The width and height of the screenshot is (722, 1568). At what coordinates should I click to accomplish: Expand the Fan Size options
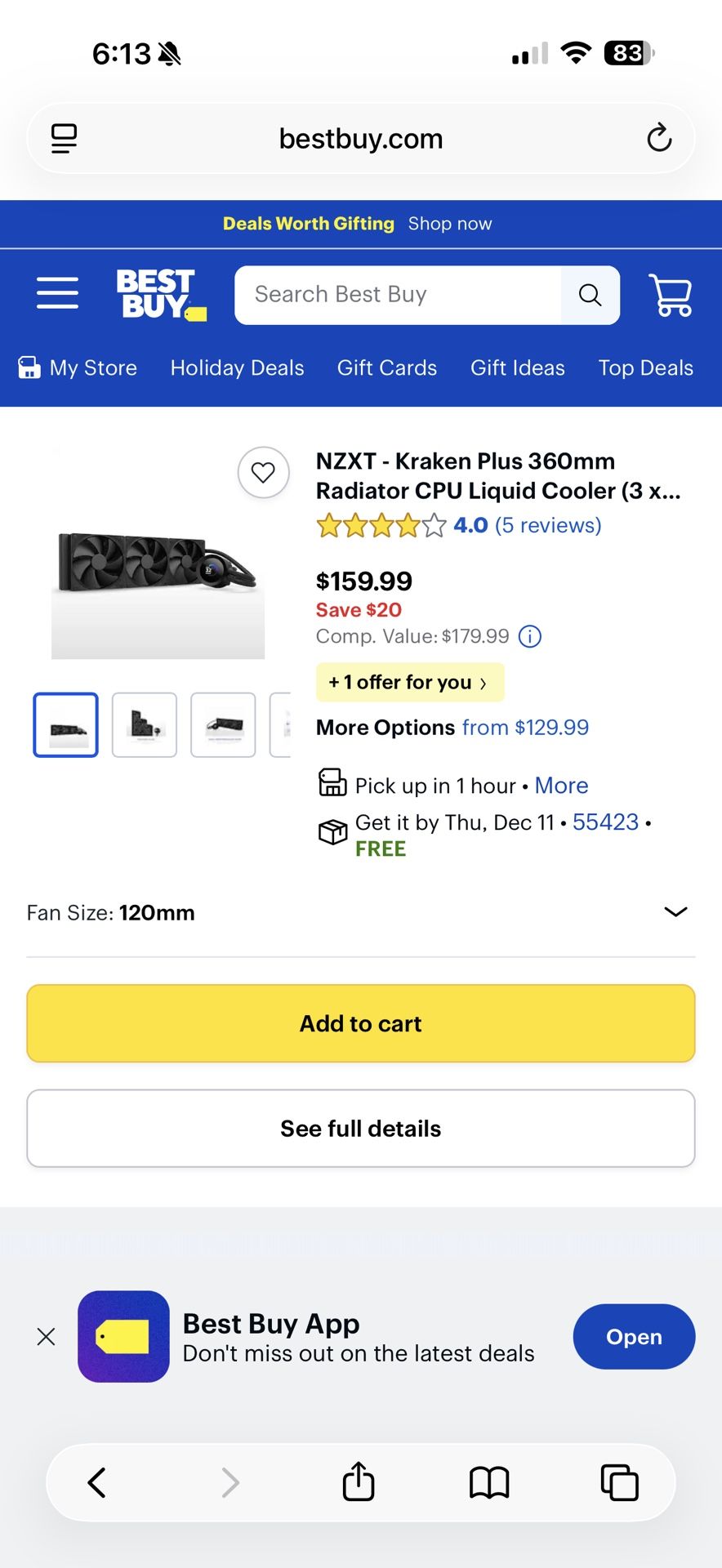click(x=676, y=911)
